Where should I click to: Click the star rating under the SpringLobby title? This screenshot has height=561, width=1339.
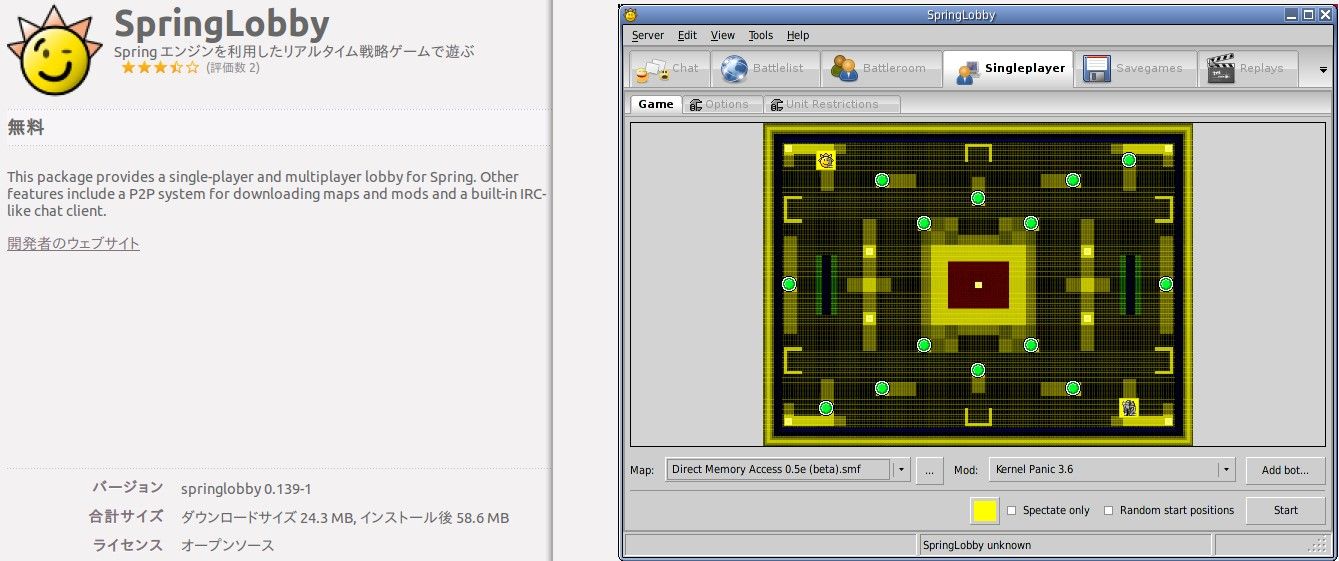(160, 68)
